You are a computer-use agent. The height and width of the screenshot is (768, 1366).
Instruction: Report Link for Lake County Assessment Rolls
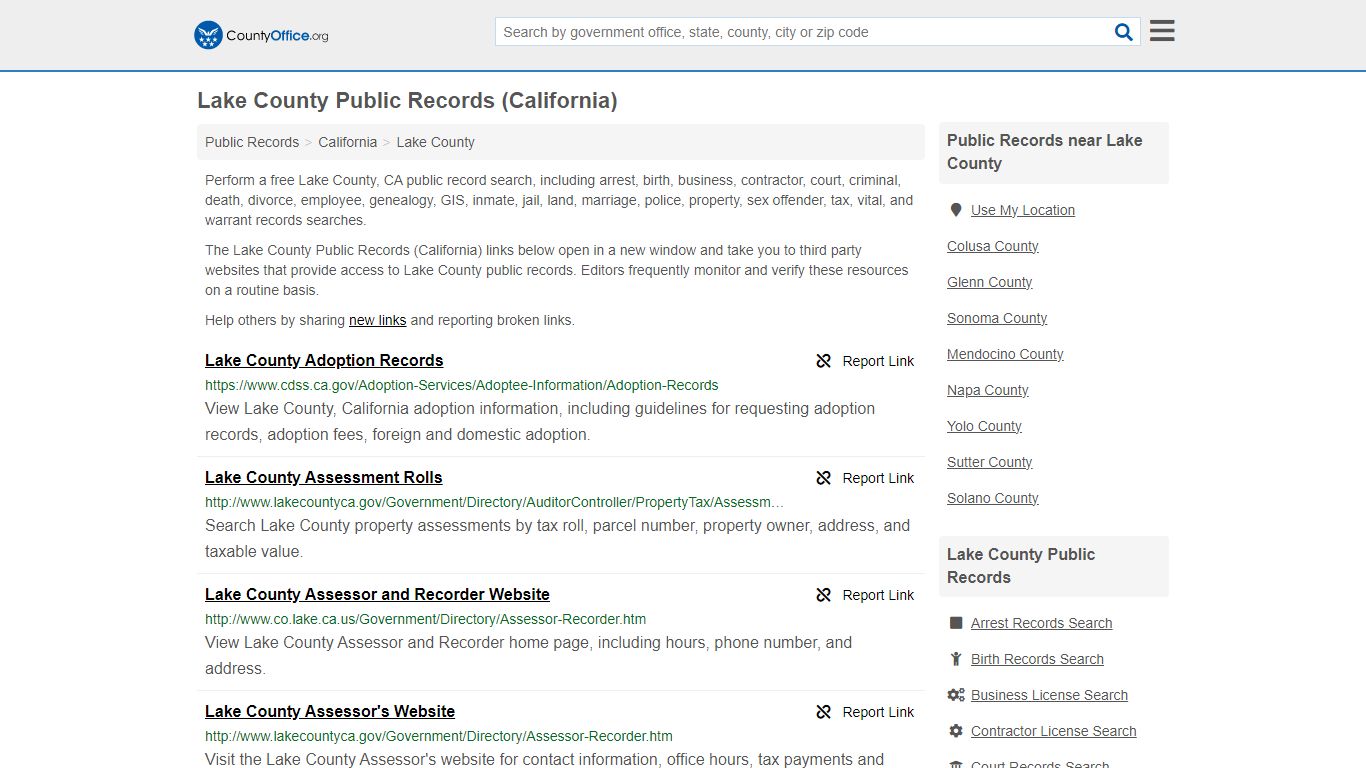coord(878,478)
